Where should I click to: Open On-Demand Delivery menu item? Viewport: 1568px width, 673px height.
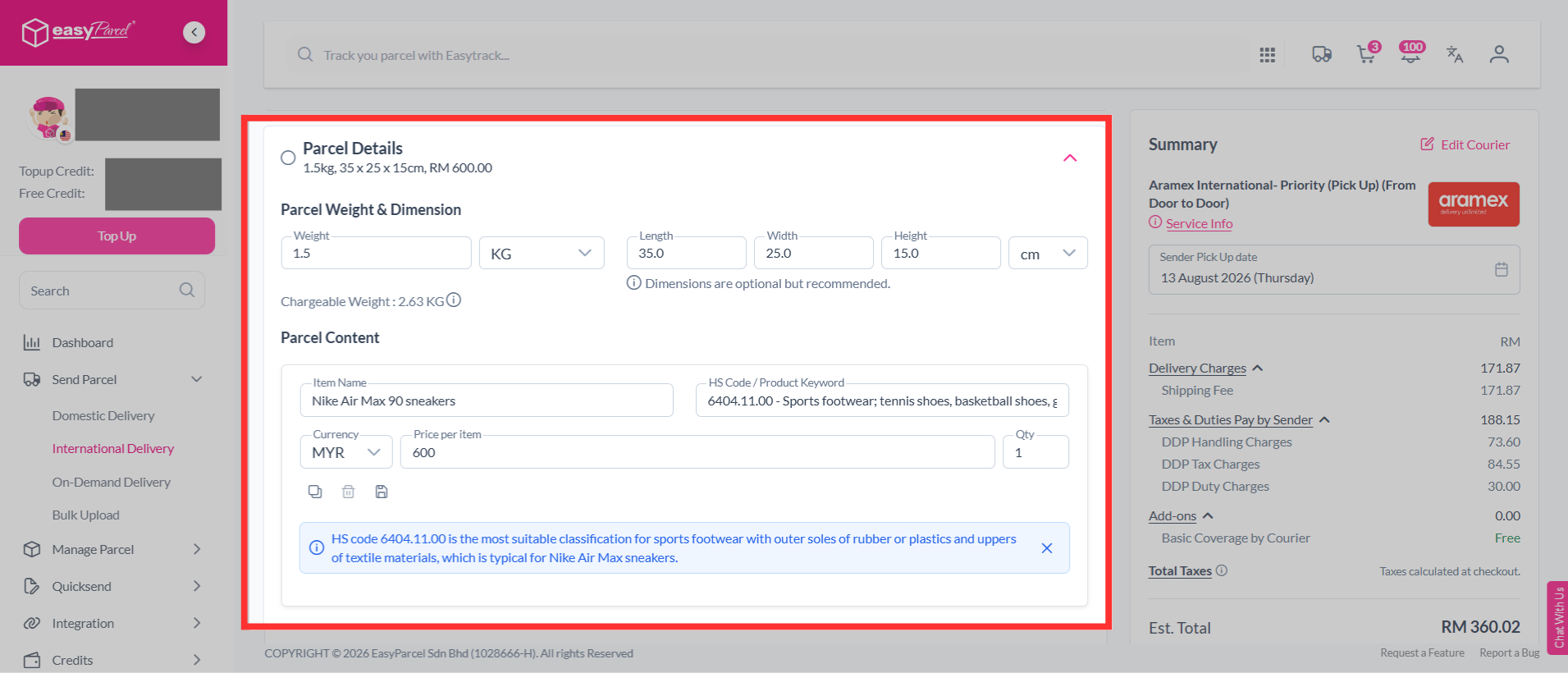(x=112, y=482)
